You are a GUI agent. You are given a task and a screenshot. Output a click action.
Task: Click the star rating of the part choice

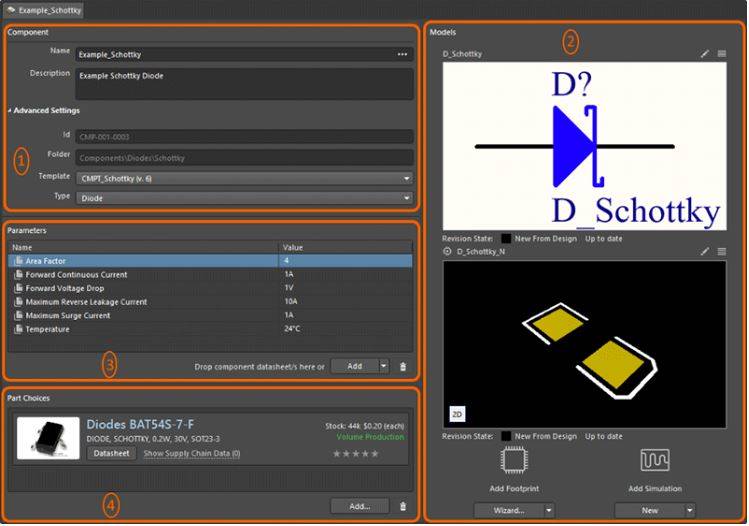[x=356, y=454]
